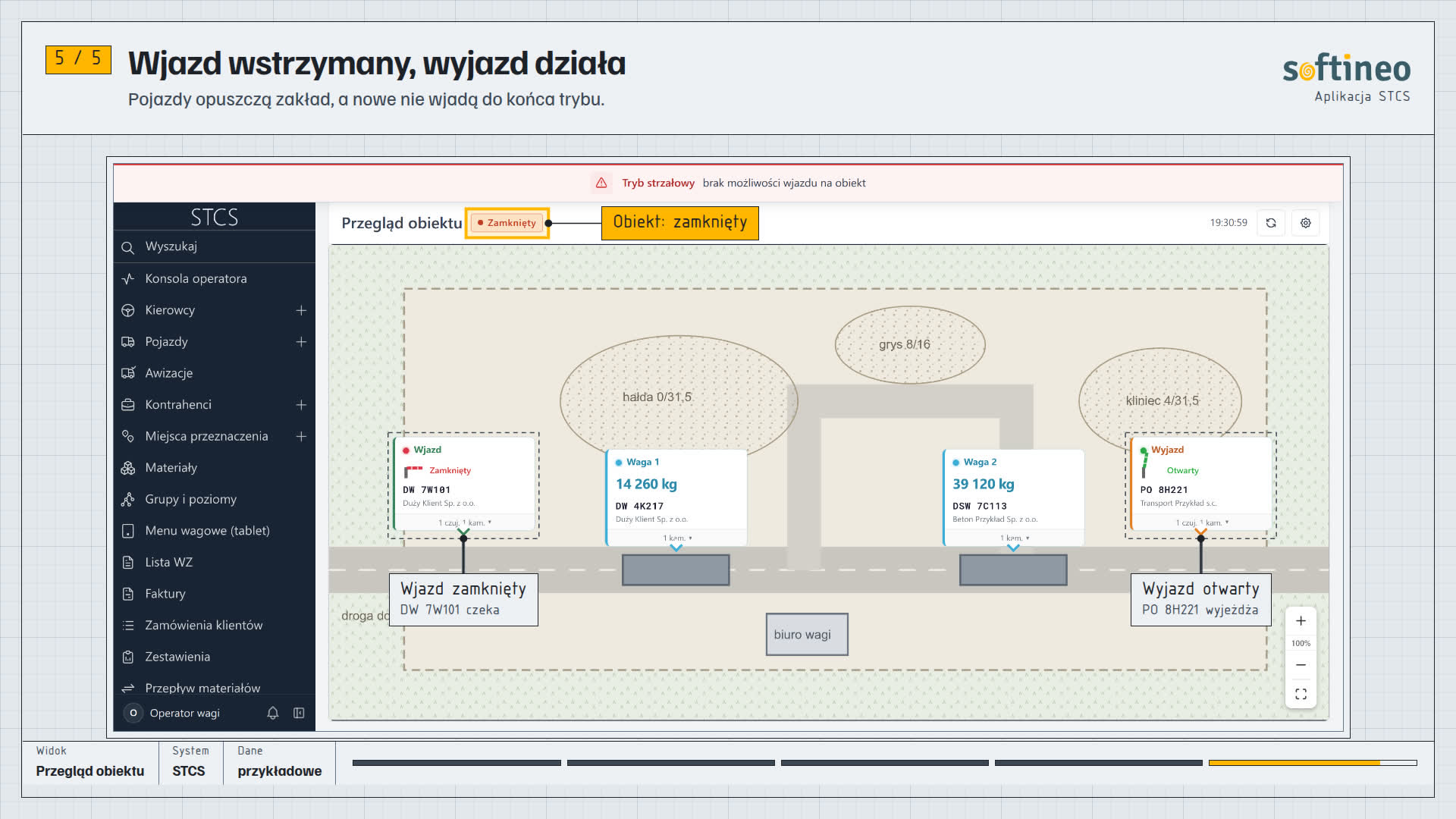Select the biuro wagi building
Viewport: 1456px width, 819px height.
coord(807,635)
